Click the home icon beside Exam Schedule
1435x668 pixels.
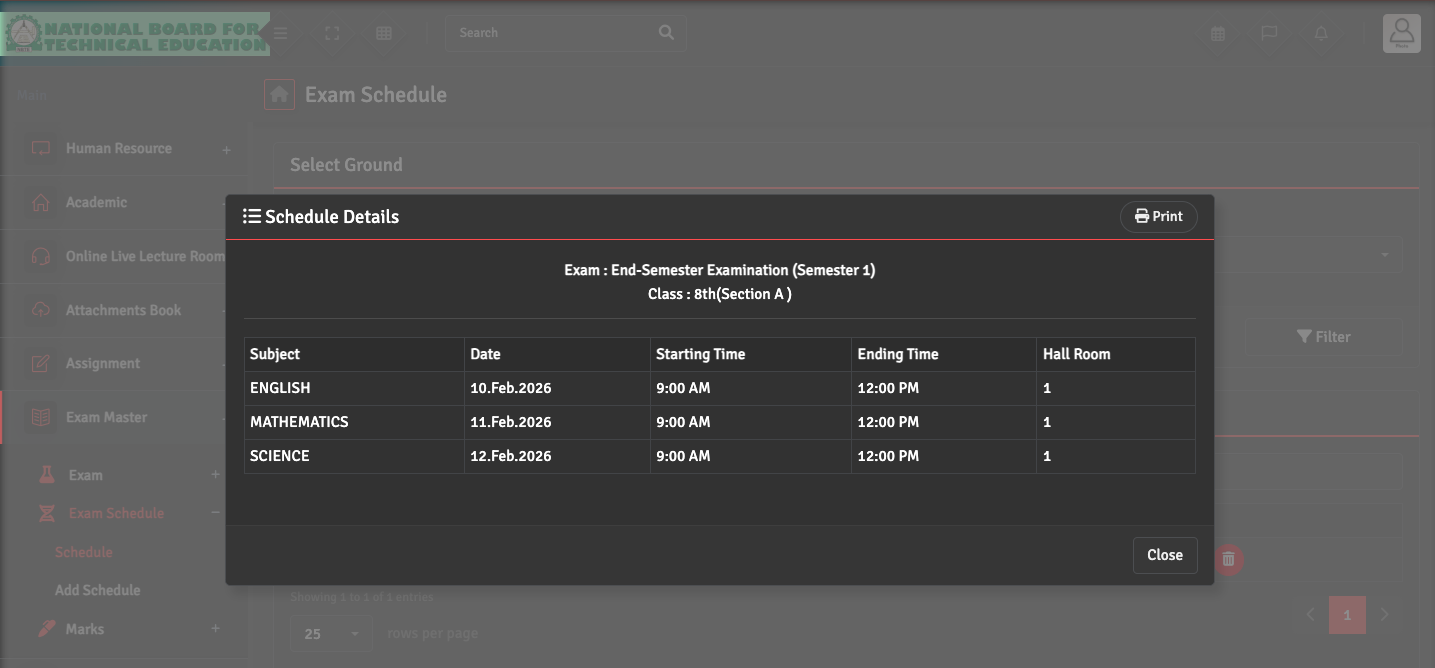(279, 95)
